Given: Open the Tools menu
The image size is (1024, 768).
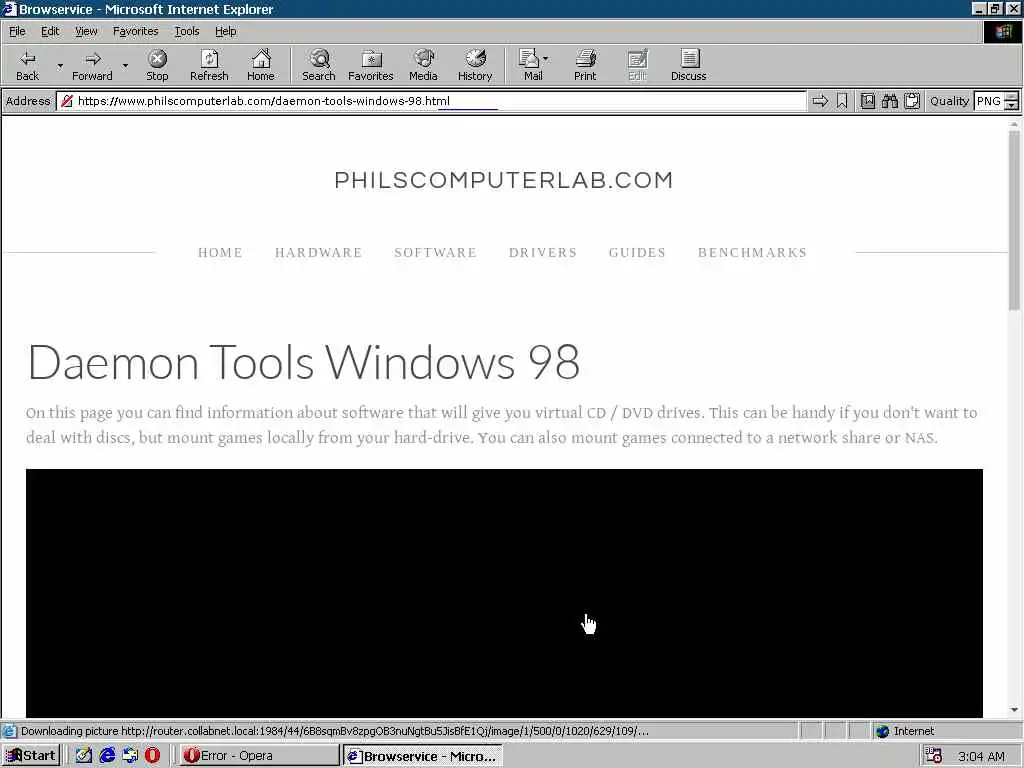Looking at the screenshot, I should (x=186, y=31).
